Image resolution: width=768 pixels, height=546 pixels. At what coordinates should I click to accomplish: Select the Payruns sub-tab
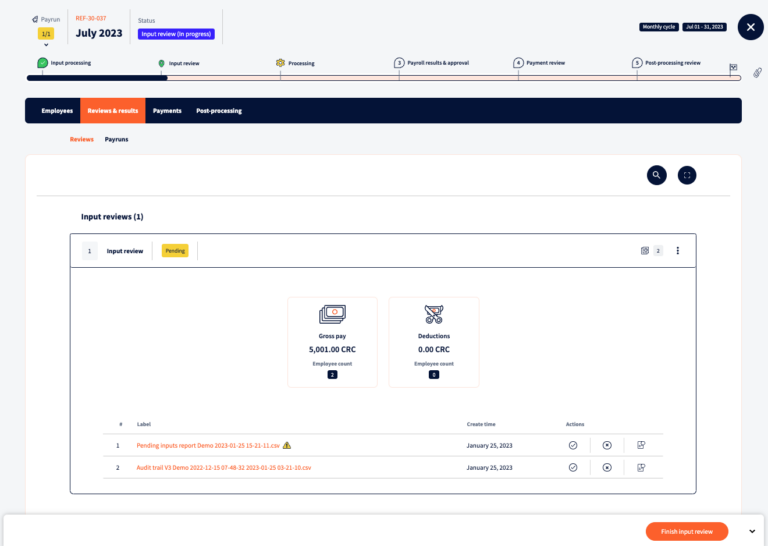click(116, 139)
